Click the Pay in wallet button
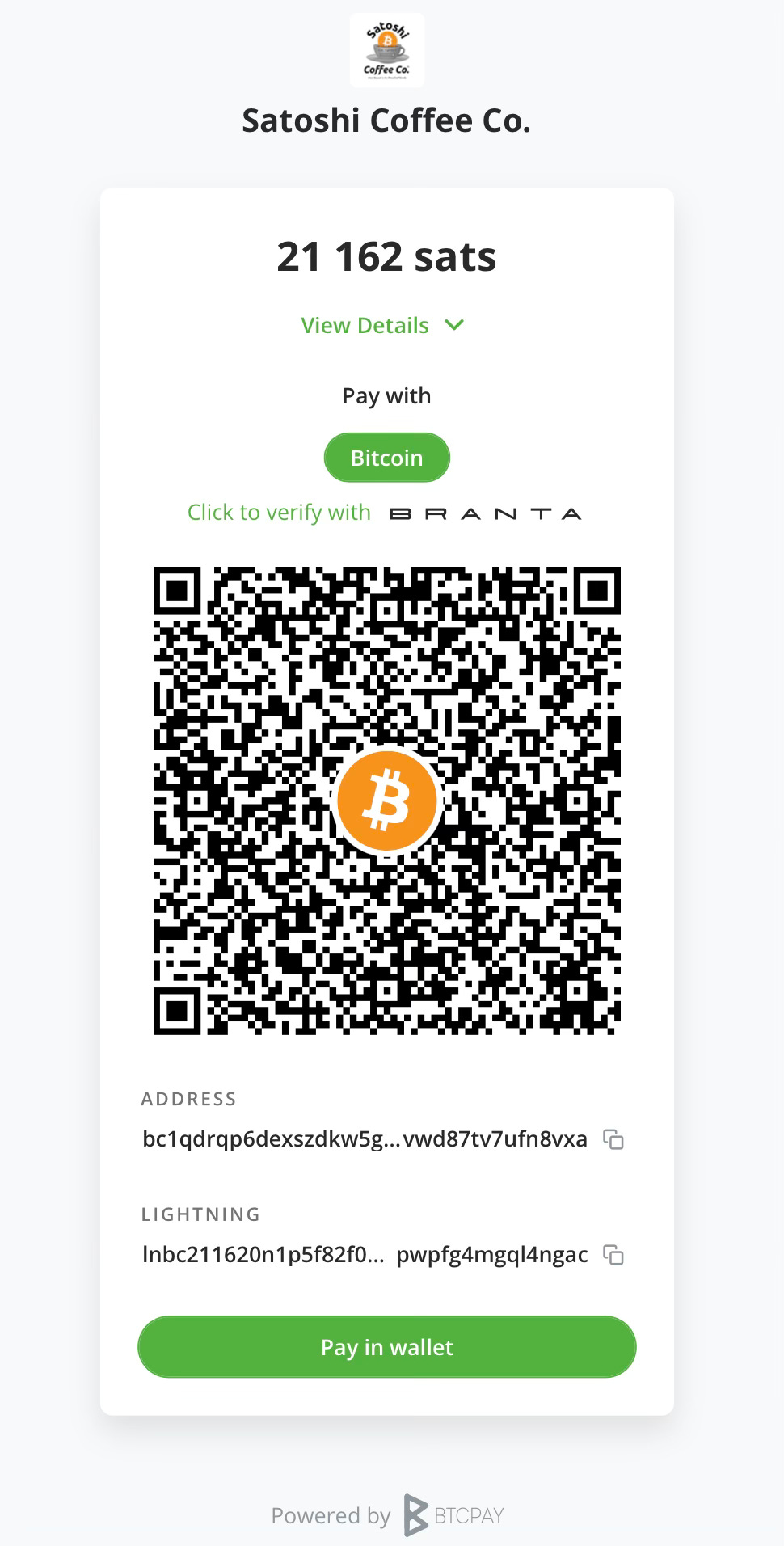The height and width of the screenshot is (1546, 784). pyautogui.click(x=387, y=1347)
